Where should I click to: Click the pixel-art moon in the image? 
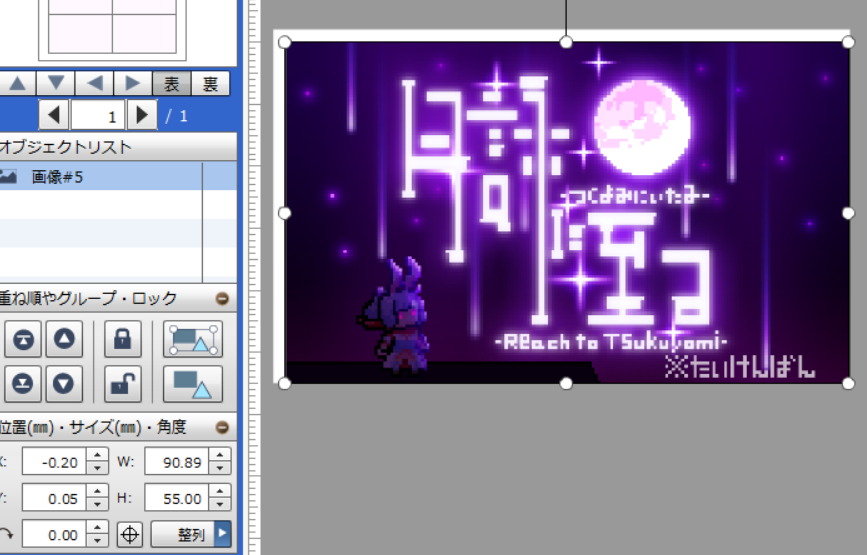[643, 127]
